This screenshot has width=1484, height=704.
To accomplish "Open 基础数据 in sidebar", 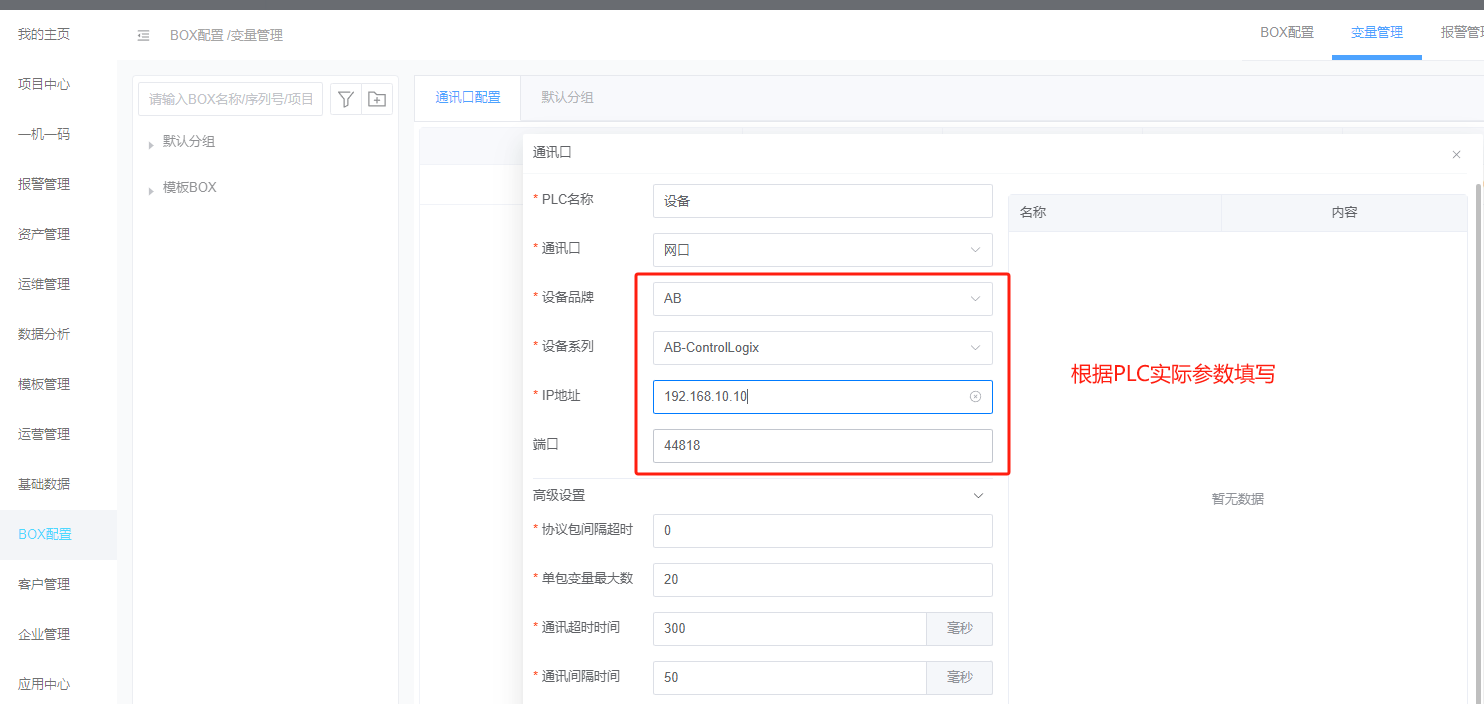I will [x=44, y=484].
